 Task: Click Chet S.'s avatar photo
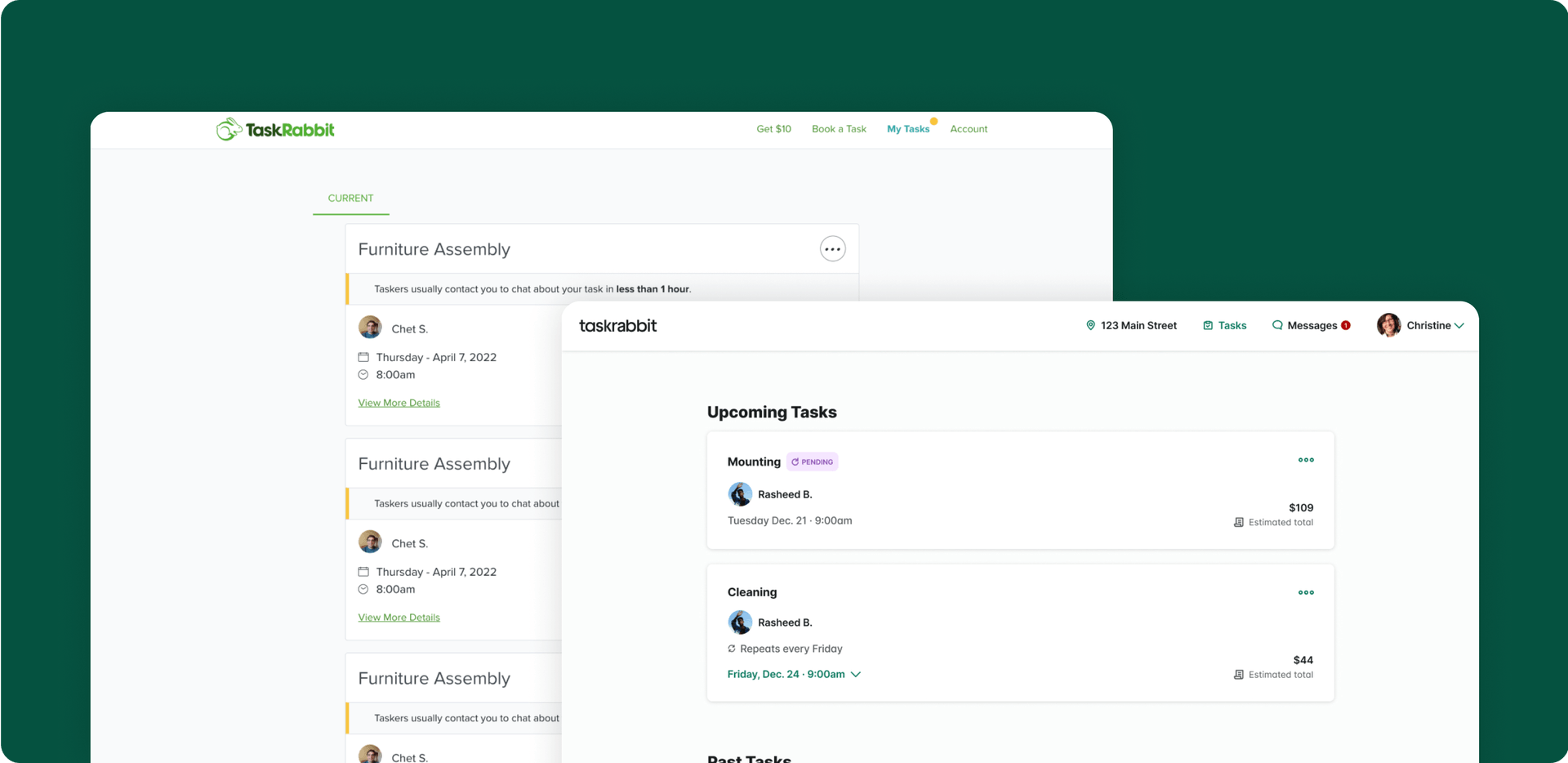click(369, 327)
